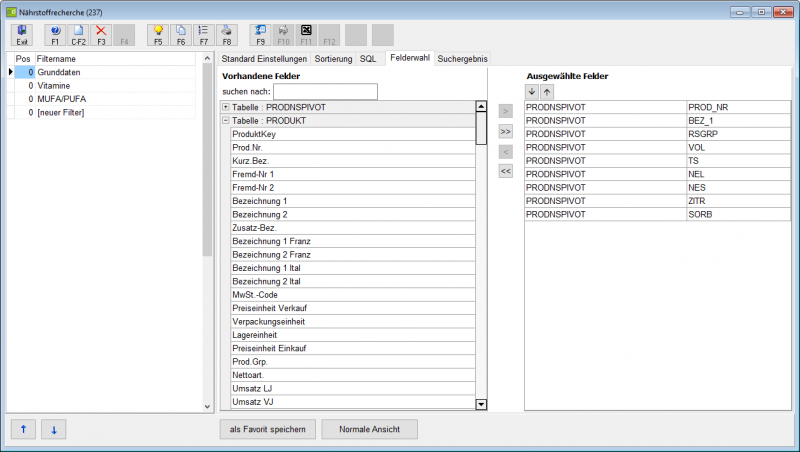Select Bezeichnung 2 Ital field
Screen dimensions: 800x452
(x=353, y=282)
